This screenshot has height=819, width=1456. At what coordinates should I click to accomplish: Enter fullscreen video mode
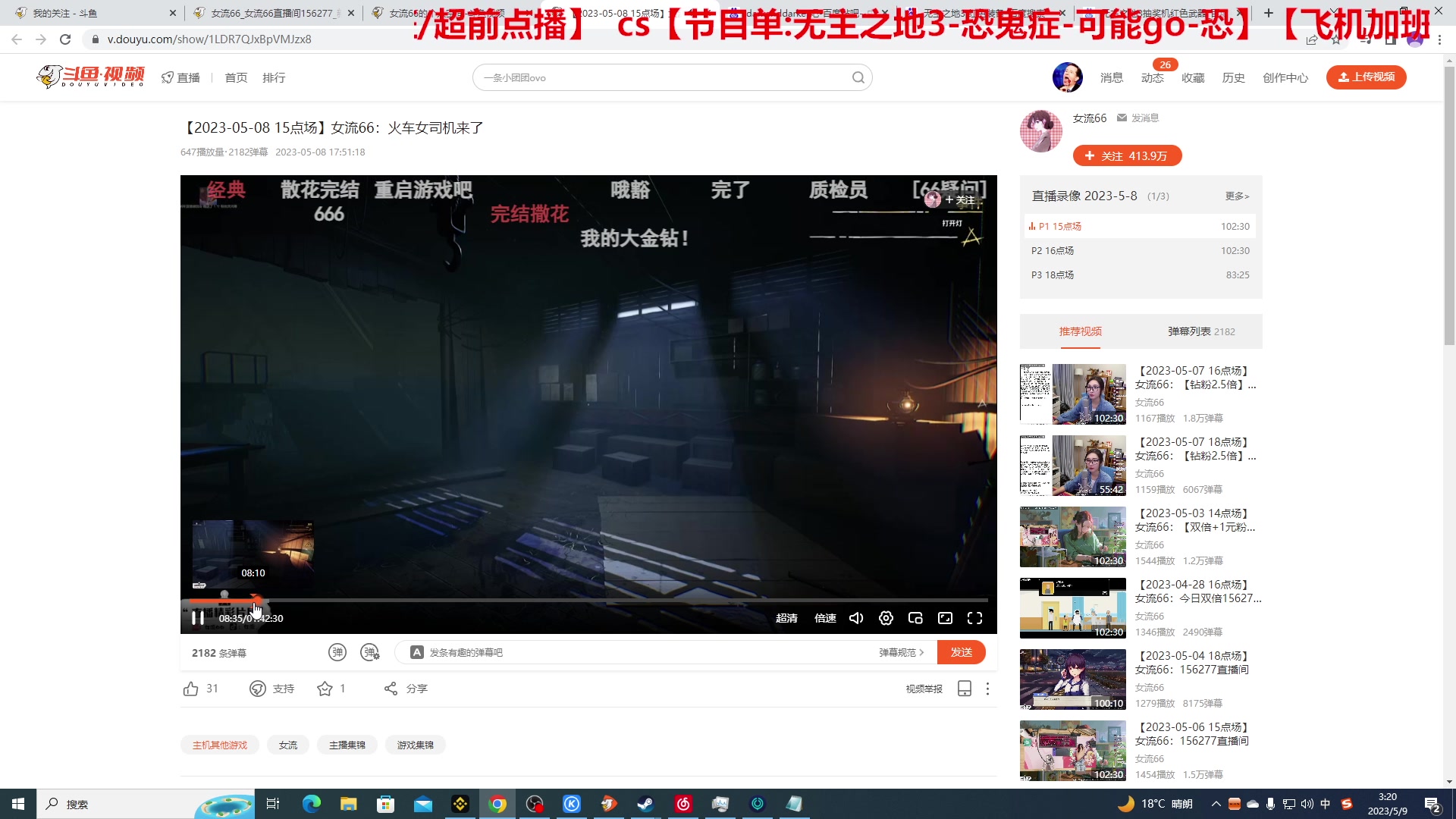pyautogui.click(x=974, y=618)
